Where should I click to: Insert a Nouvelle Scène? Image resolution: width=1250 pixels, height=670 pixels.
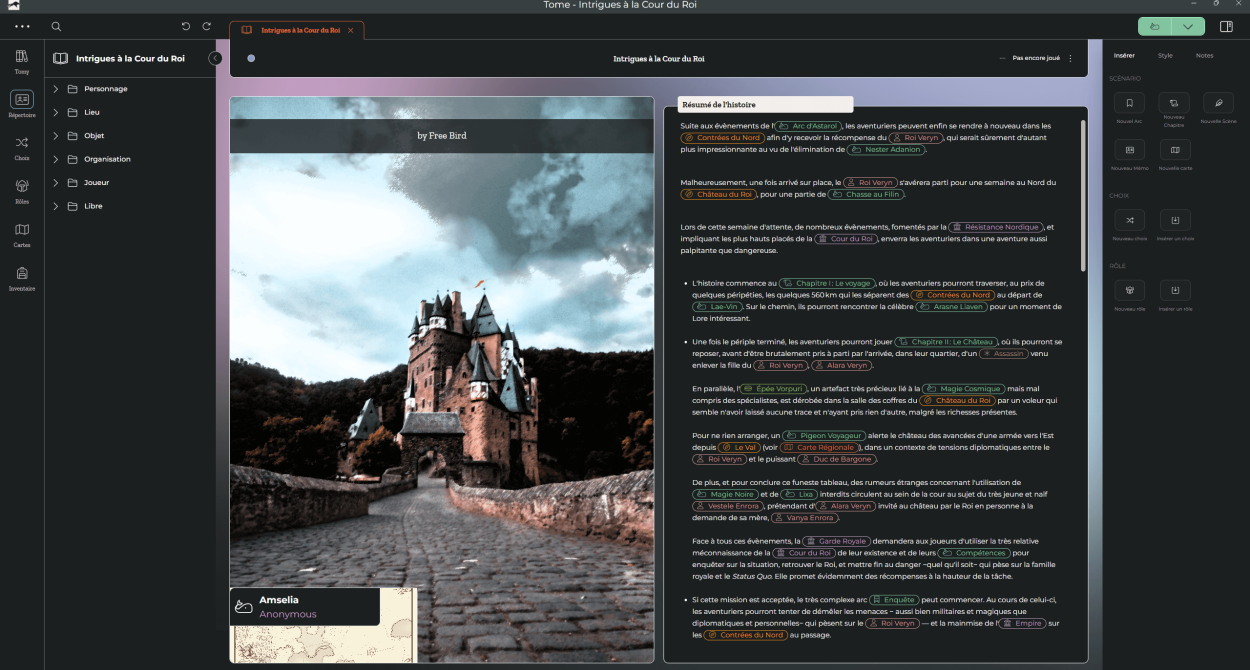(1218, 103)
